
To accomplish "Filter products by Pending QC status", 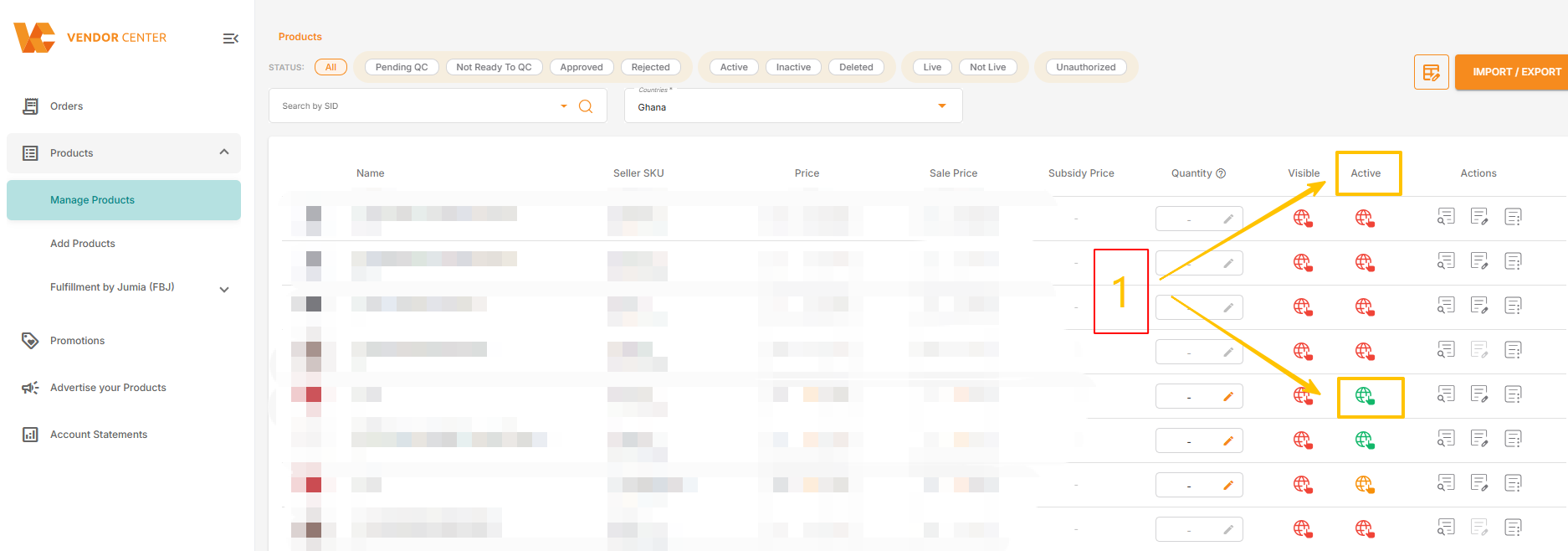I will pyautogui.click(x=401, y=67).
